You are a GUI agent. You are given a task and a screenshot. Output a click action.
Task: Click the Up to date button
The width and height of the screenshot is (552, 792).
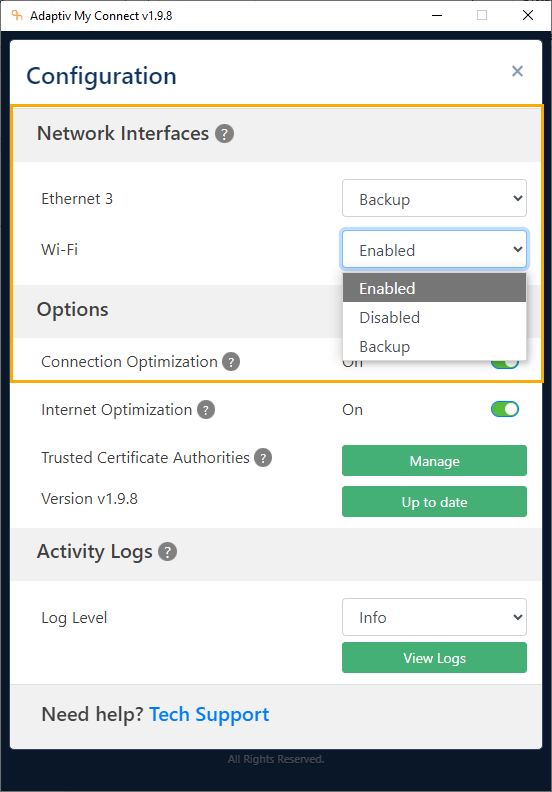point(434,502)
